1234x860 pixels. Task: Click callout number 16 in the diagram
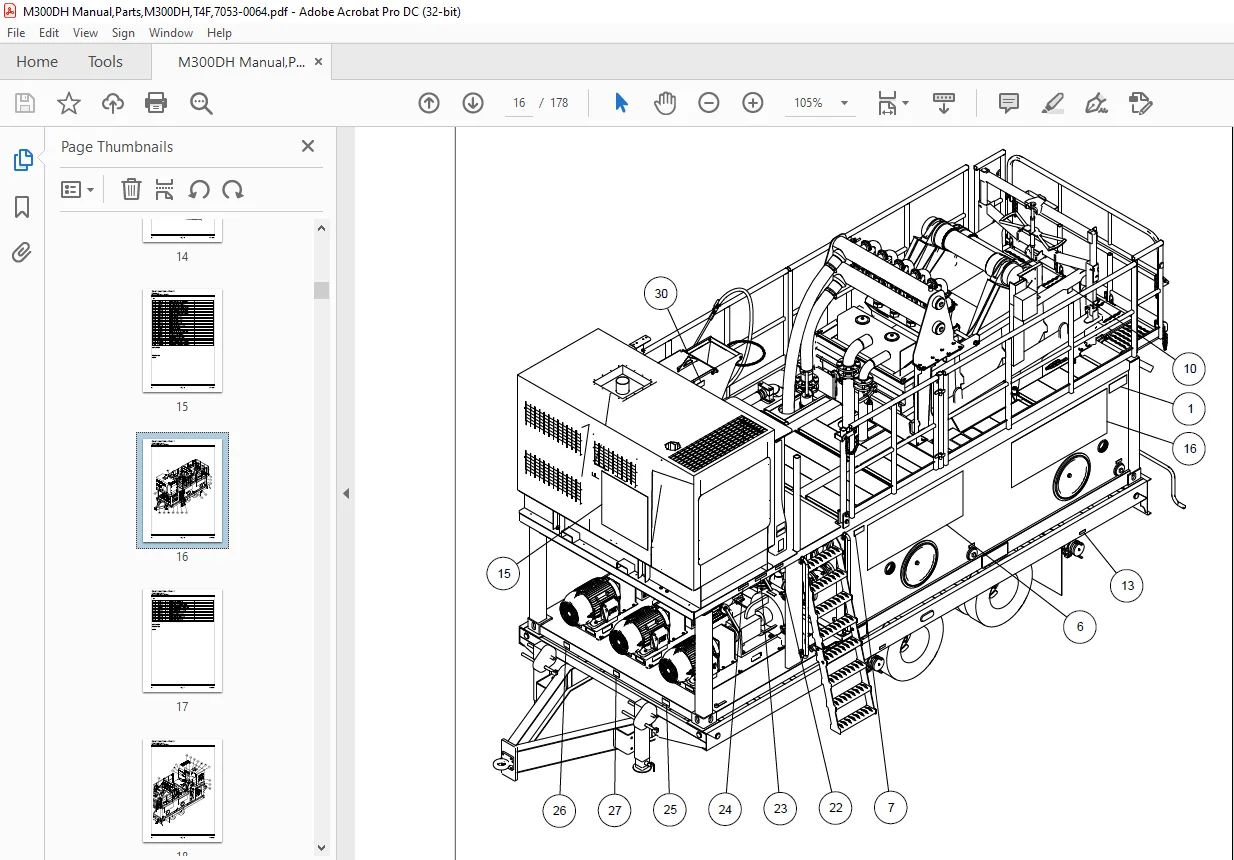(x=1189, y=449)
